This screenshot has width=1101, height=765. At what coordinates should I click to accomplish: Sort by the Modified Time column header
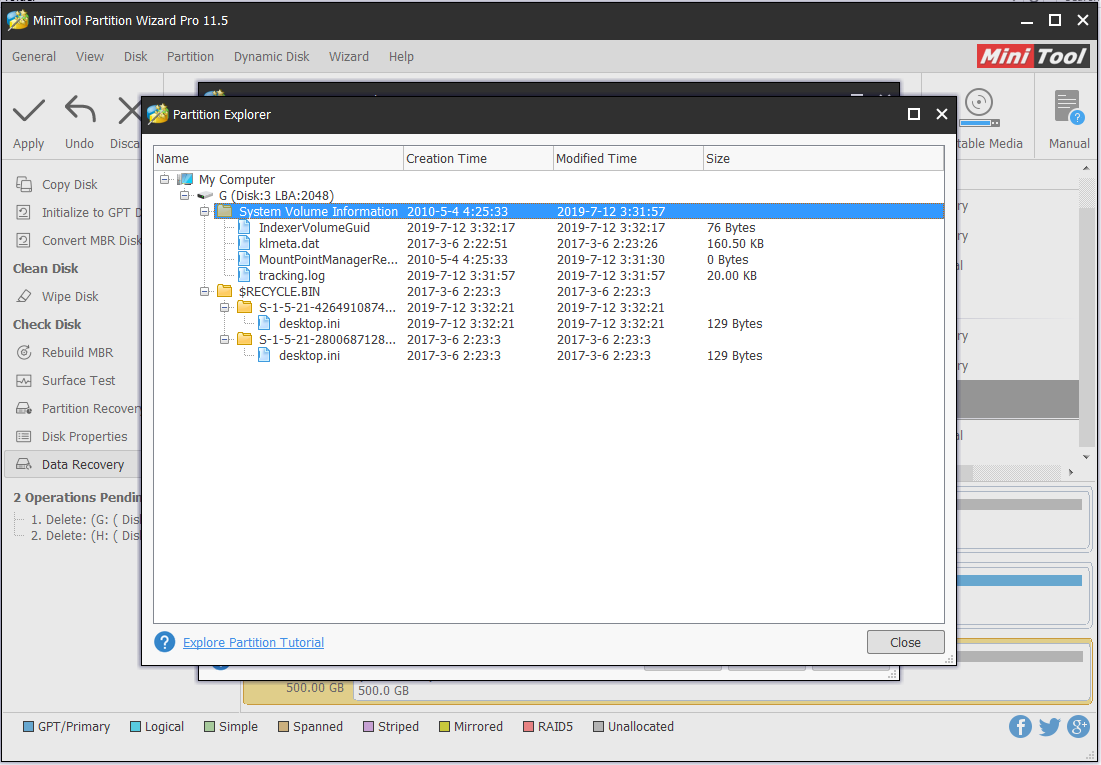(x=628, y=158)
